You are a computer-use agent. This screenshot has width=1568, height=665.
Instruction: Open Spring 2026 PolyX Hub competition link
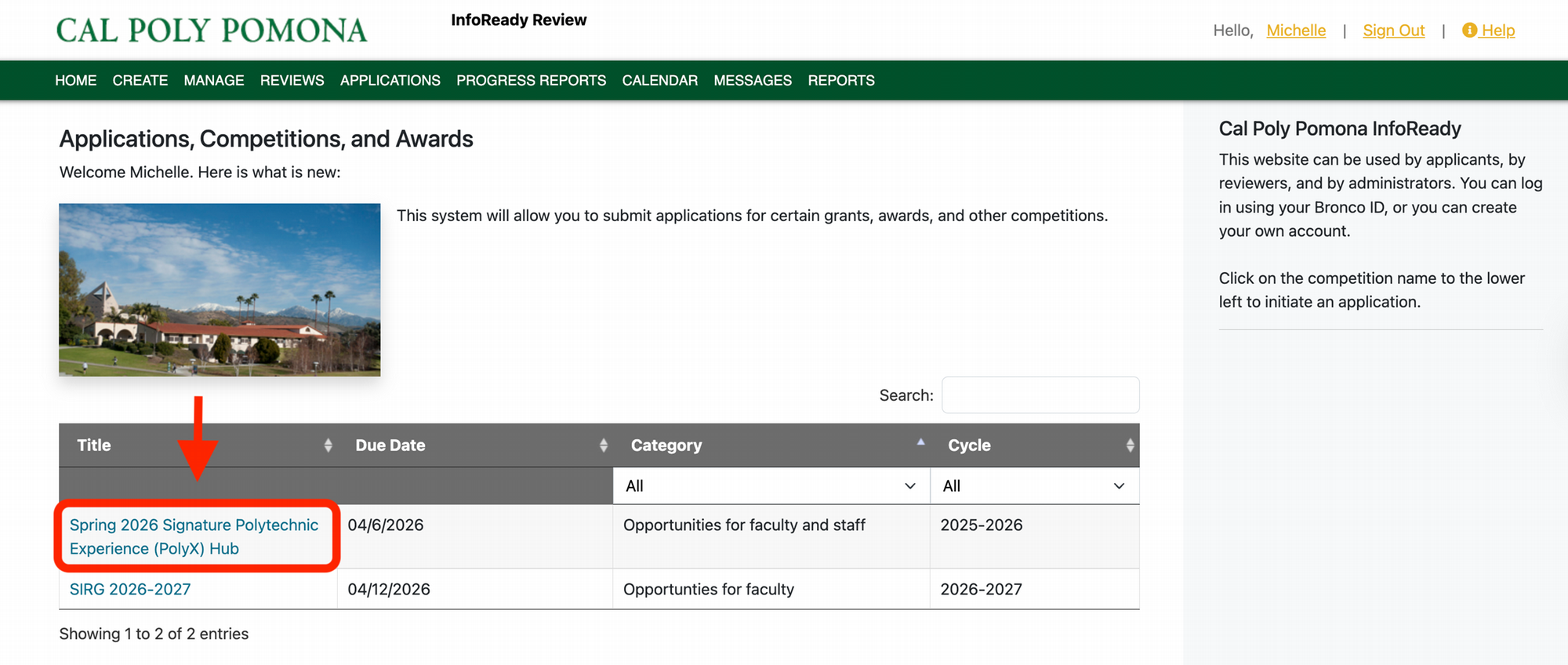click(194, 536)
